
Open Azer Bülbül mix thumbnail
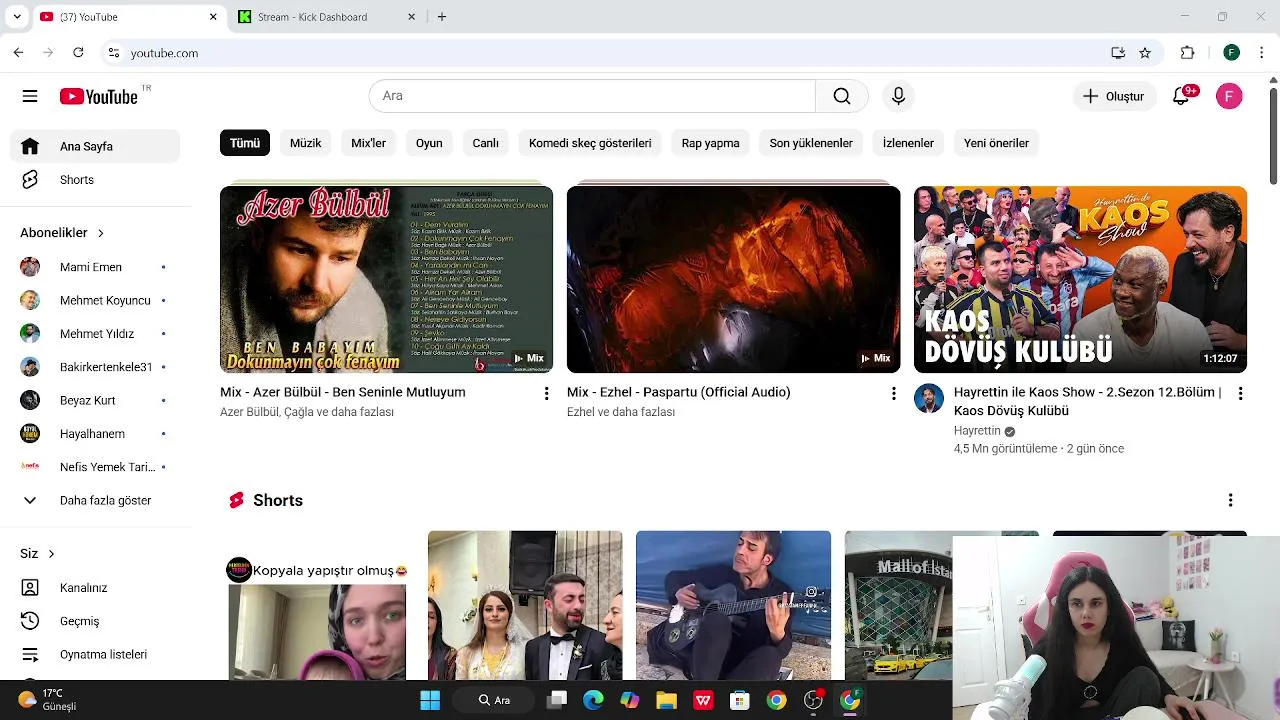point(386,279)
